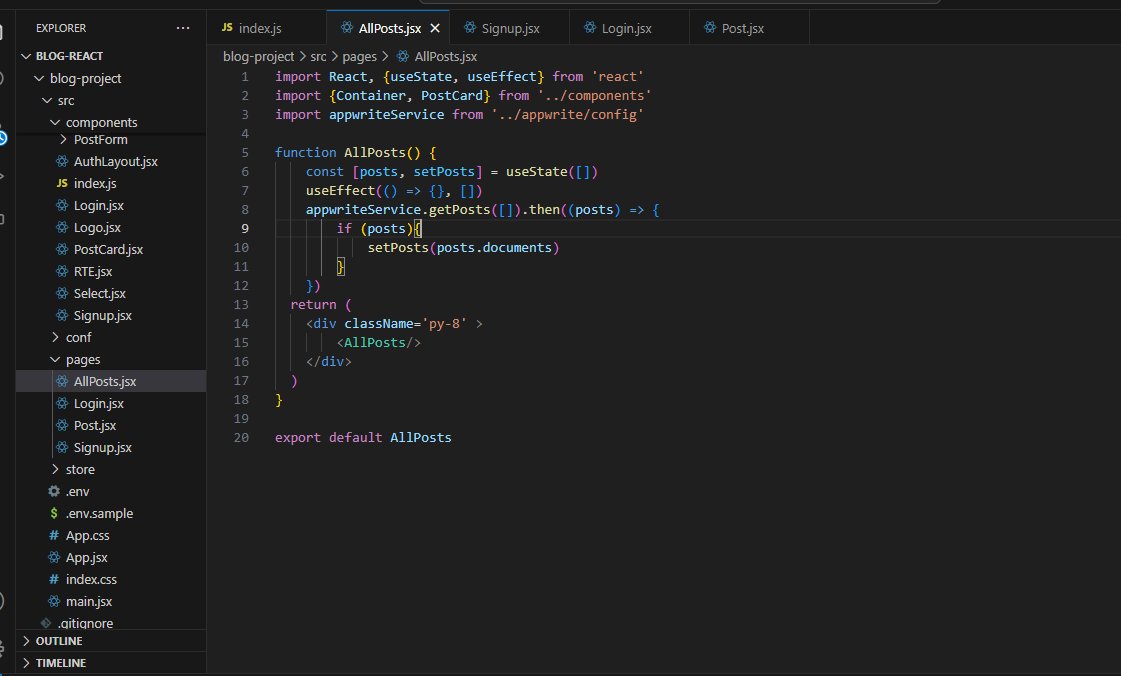Image resolution: width=1121 pixels, height=676 pixels.
Task: Select the active AllPosts.jsx tab
Action: pos(387,28)
